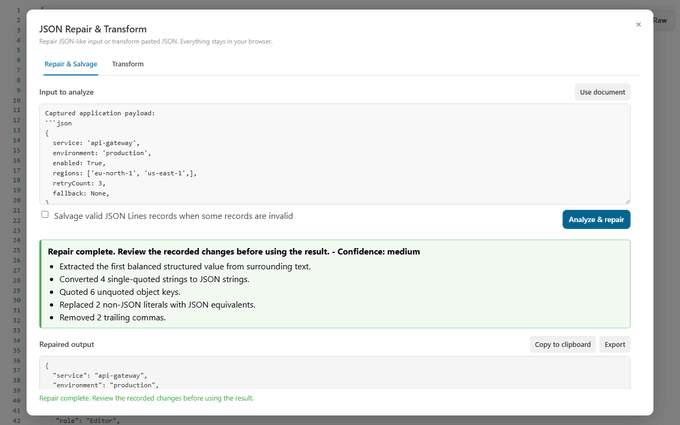Click 'Quoted 6 unquoted object keys.' entry
Viewport: 680px width, 425px height.
(120, 292)
